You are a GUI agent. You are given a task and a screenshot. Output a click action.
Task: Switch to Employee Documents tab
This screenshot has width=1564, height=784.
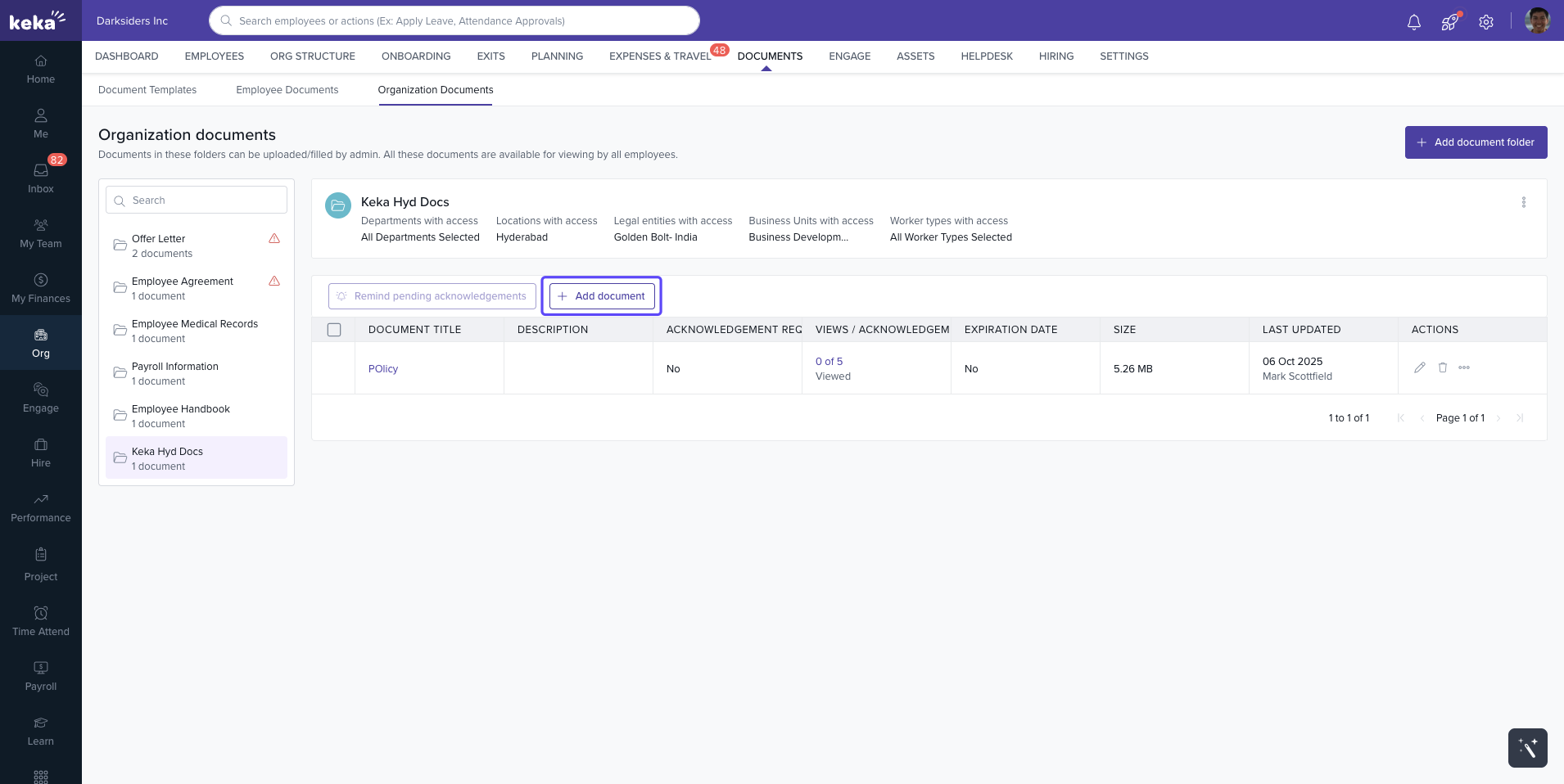(x=287, y=90)
